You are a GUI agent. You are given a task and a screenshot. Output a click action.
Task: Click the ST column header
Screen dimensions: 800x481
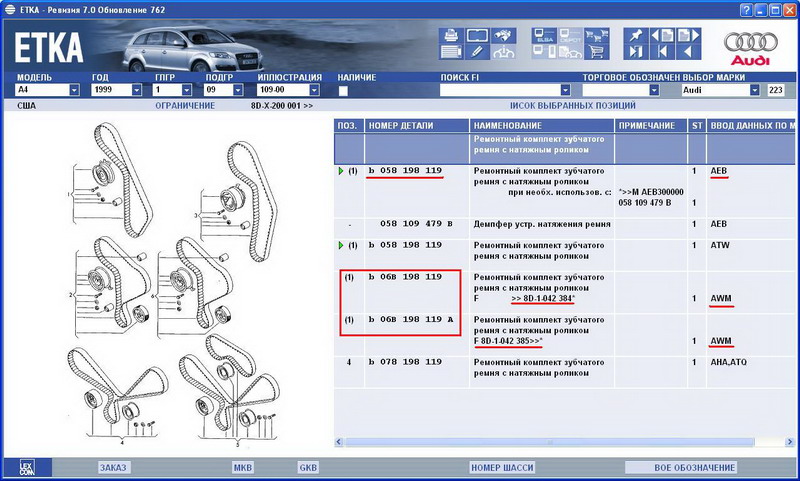click(x=697, y=125)
